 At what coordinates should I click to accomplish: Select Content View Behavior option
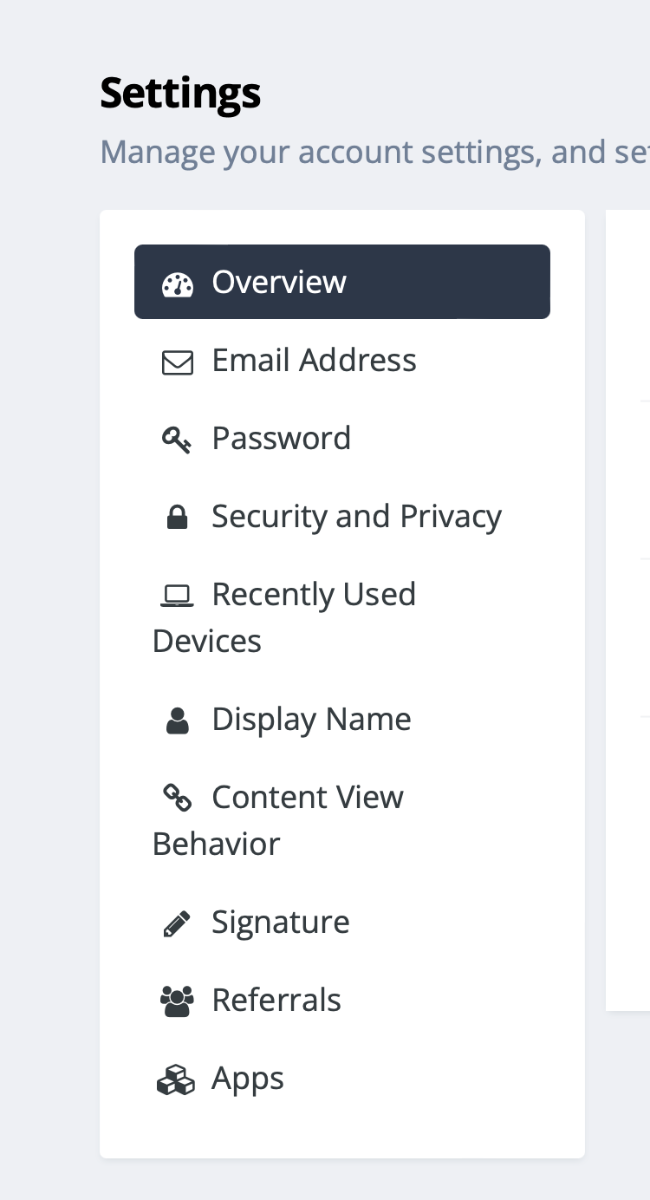coord(307,797)
